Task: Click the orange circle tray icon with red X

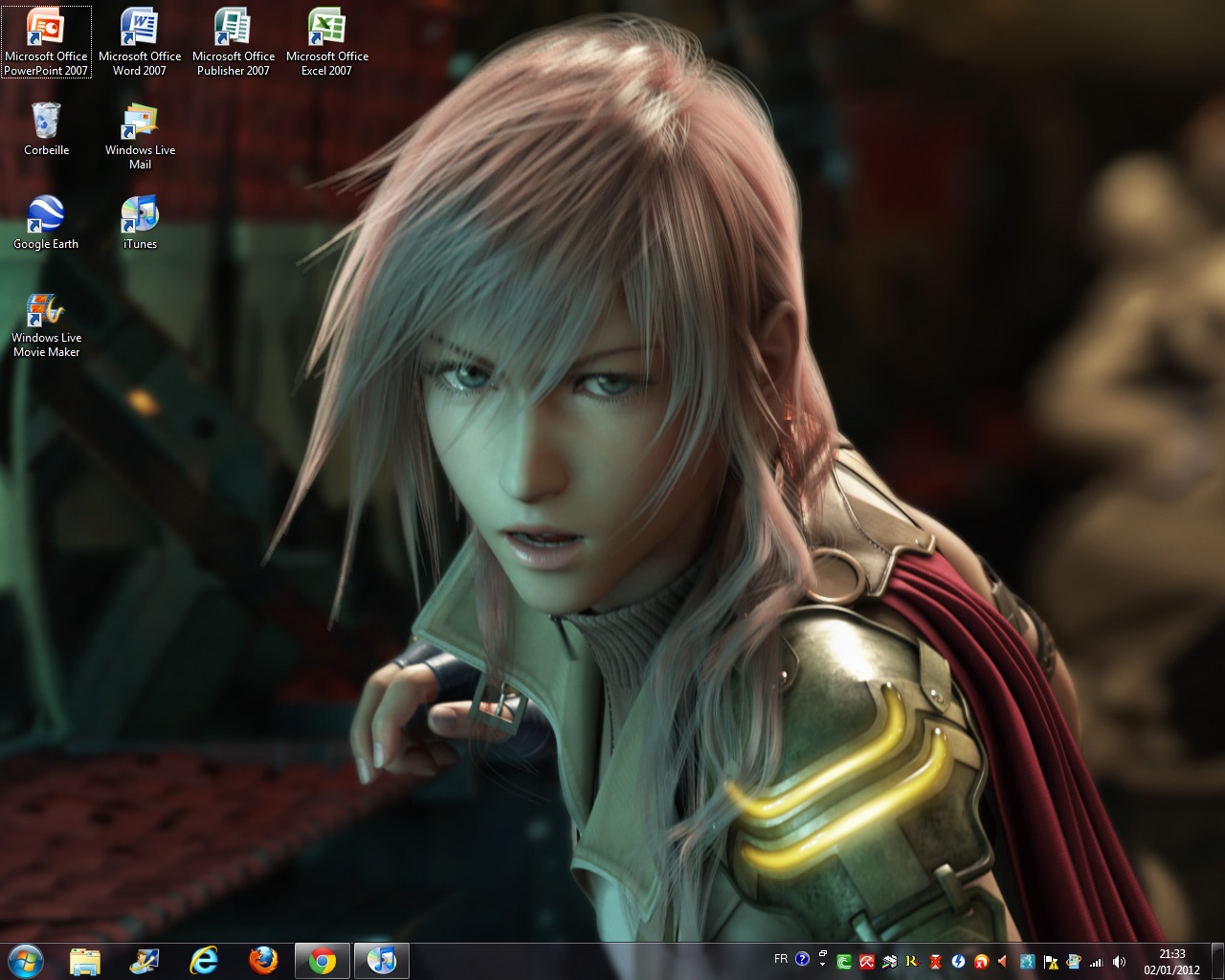Action: point(982,962)
